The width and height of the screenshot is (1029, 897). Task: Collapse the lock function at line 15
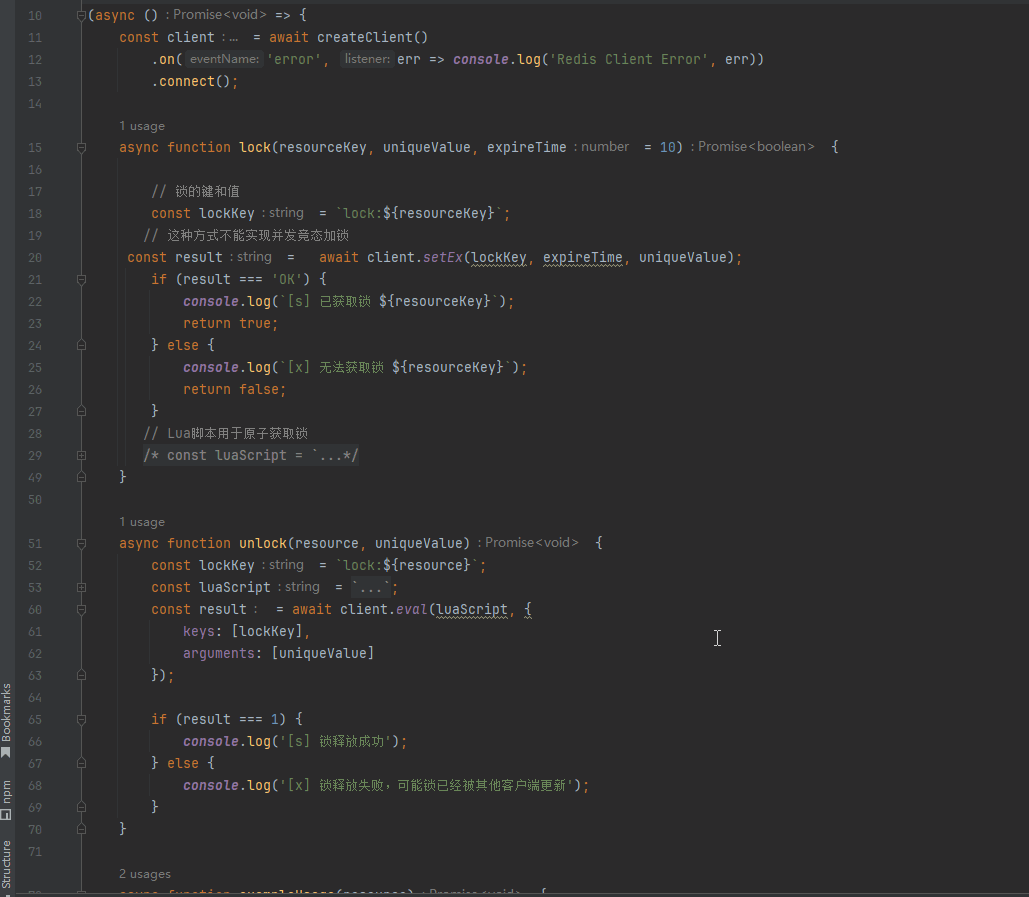[x=81, y=148]
